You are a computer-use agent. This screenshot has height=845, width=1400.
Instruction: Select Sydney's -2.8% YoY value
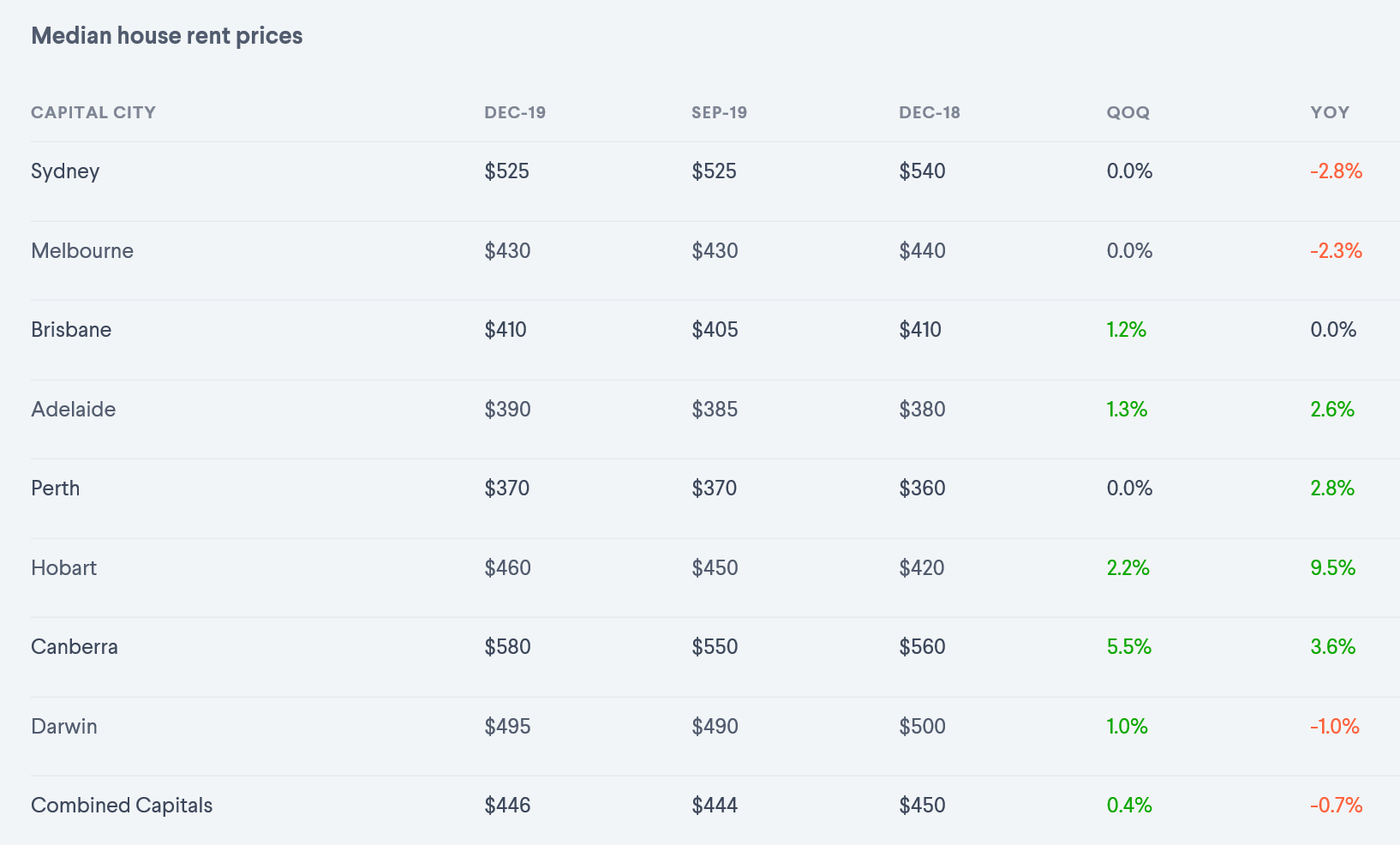coord(1336,171)
